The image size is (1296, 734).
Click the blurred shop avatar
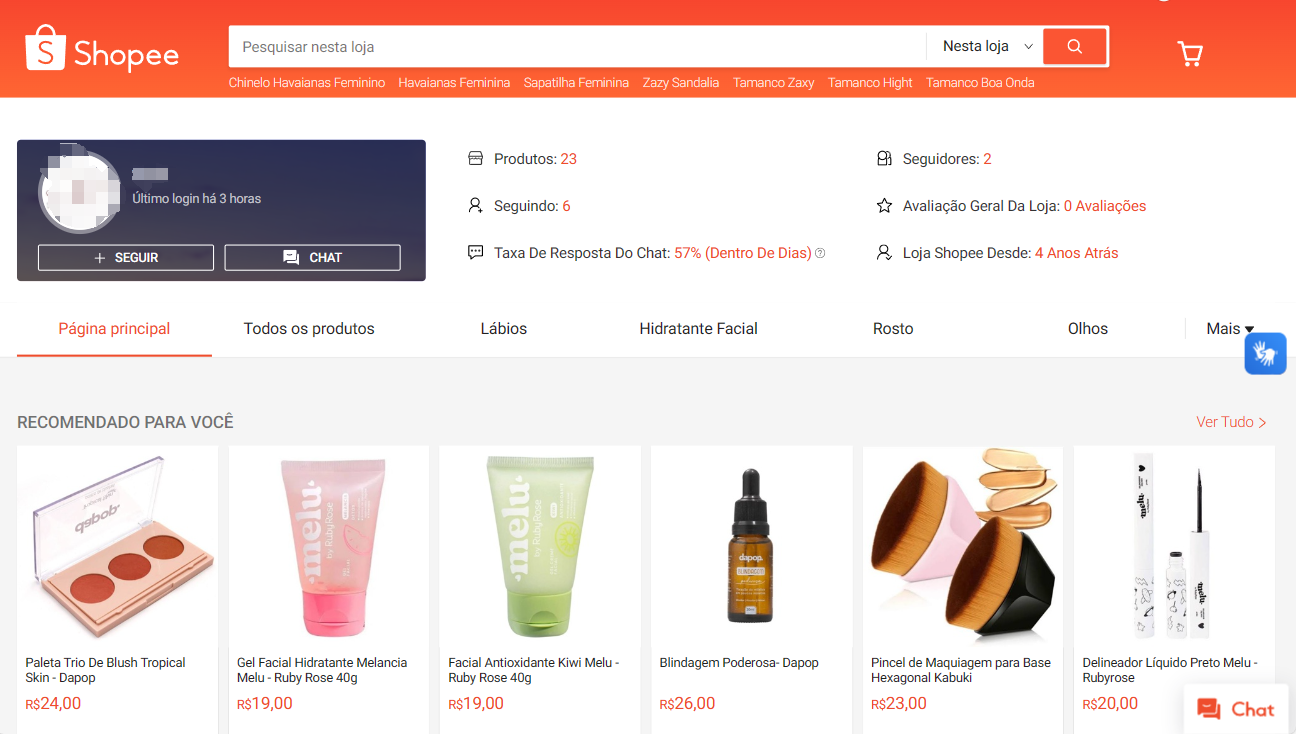point(80,192)
